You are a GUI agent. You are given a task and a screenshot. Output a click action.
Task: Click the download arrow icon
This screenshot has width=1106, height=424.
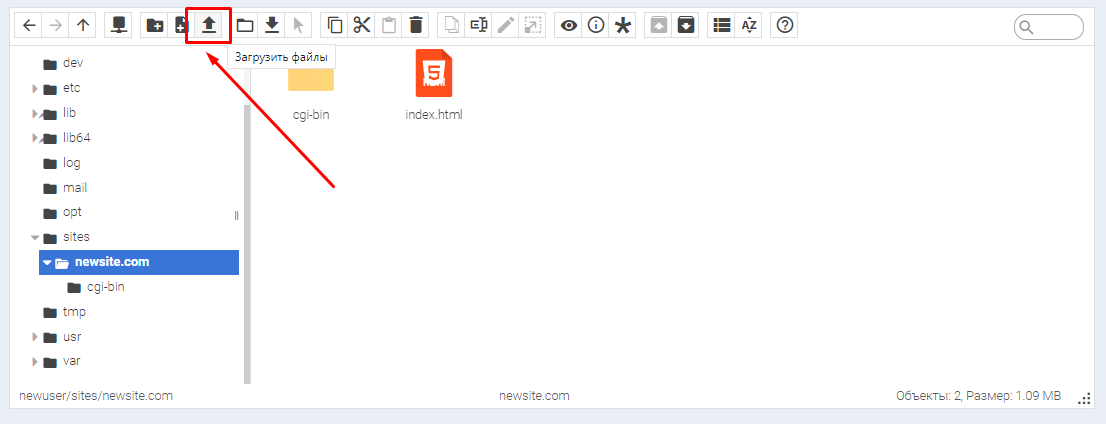pos(271,26)
